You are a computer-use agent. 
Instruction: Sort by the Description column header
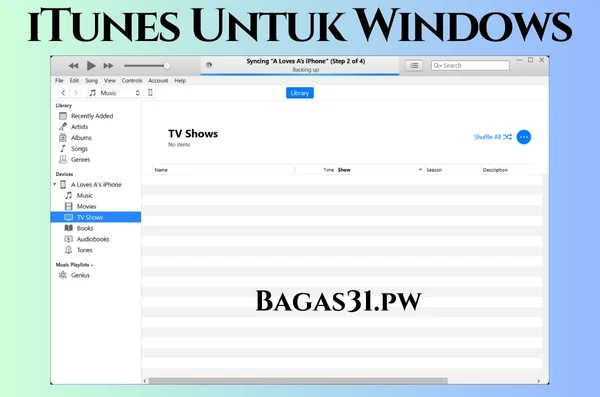(x=507, y=170)
